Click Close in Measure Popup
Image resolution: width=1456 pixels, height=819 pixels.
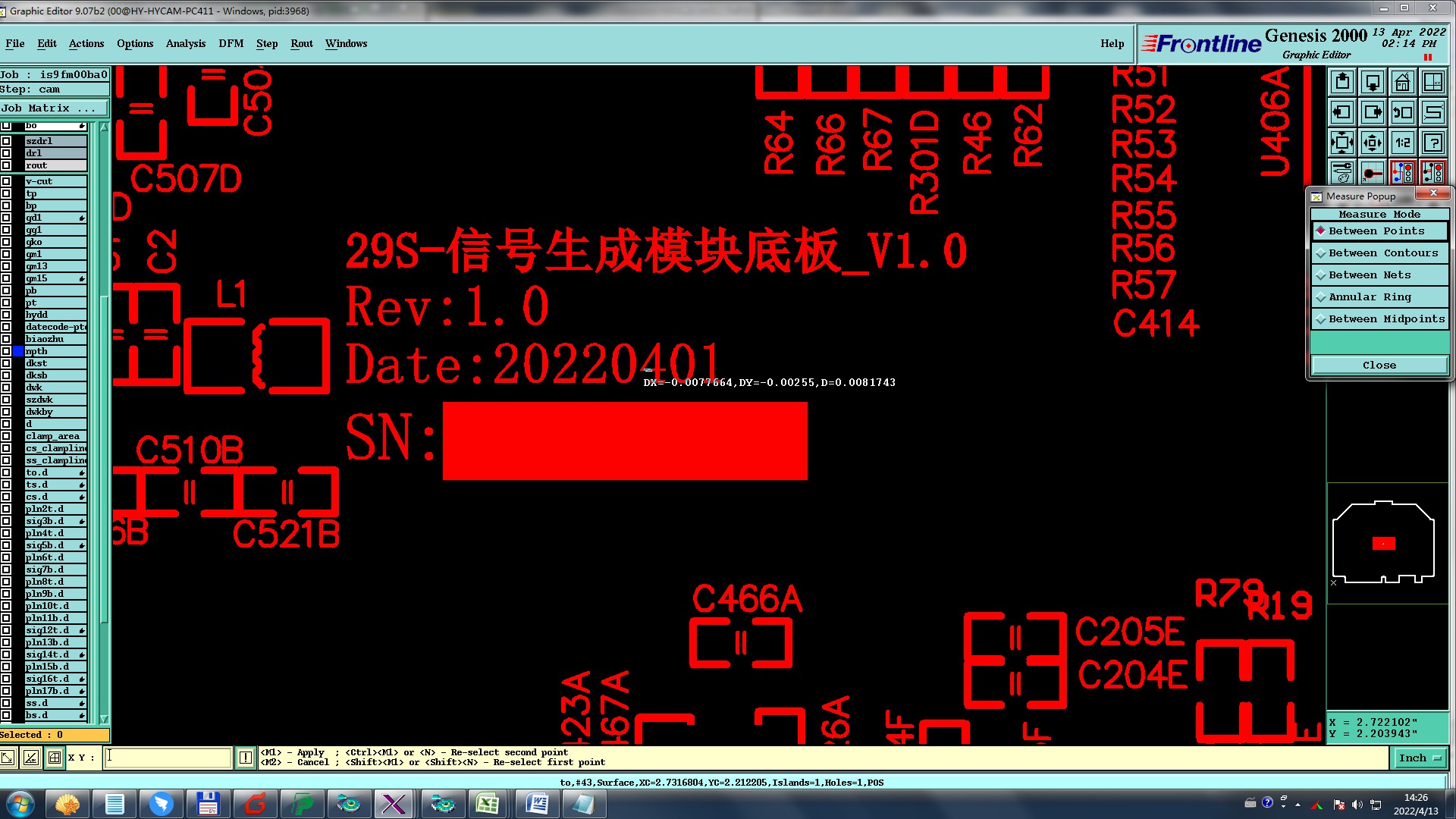pos(1379,366)
